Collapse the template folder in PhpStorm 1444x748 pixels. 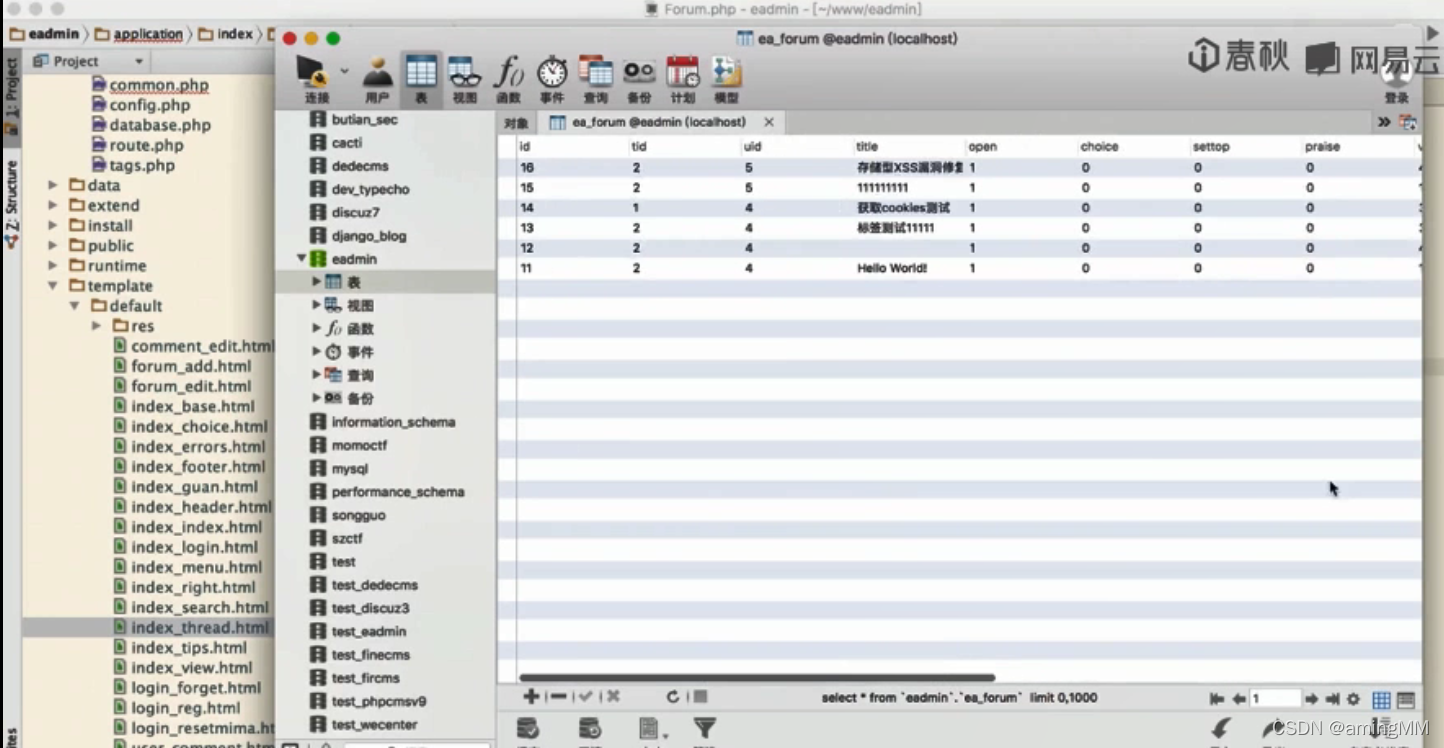[53, 285]
